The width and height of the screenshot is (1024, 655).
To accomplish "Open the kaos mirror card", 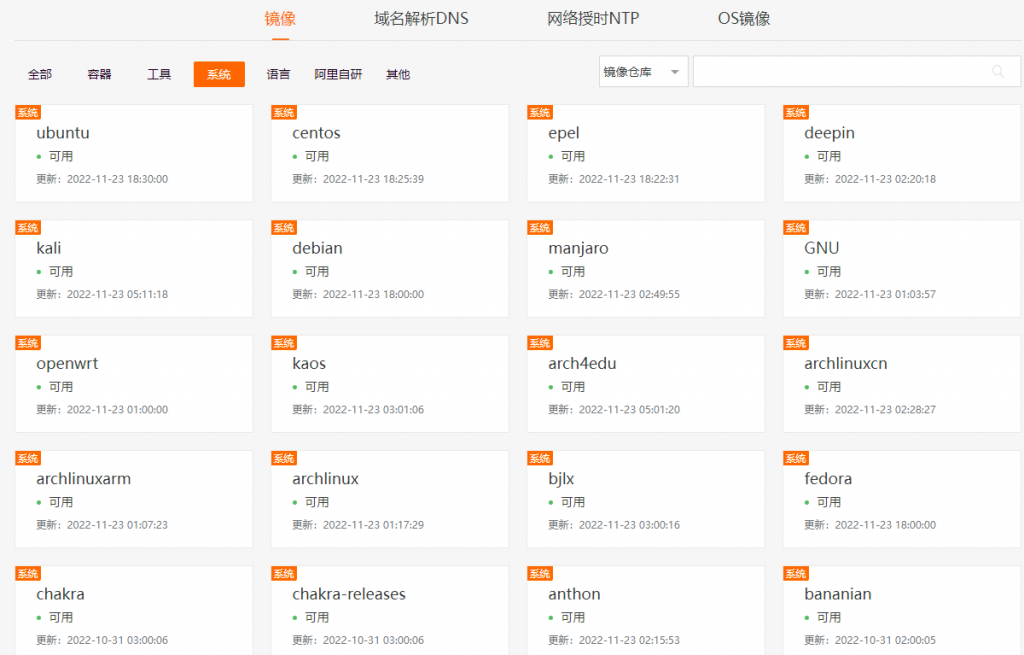I will click(390, 384).
